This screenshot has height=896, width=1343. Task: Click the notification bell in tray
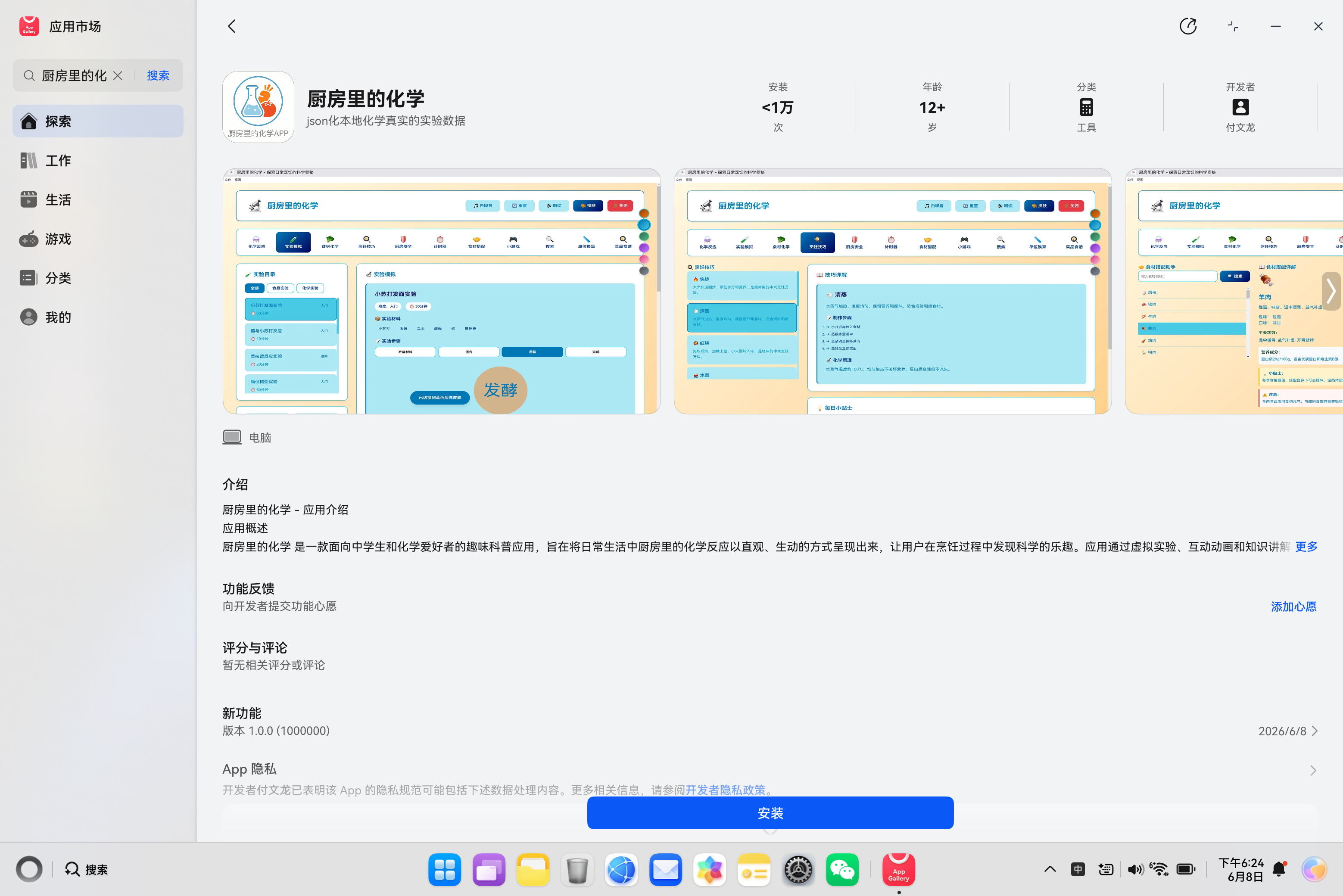(1279, 869)
